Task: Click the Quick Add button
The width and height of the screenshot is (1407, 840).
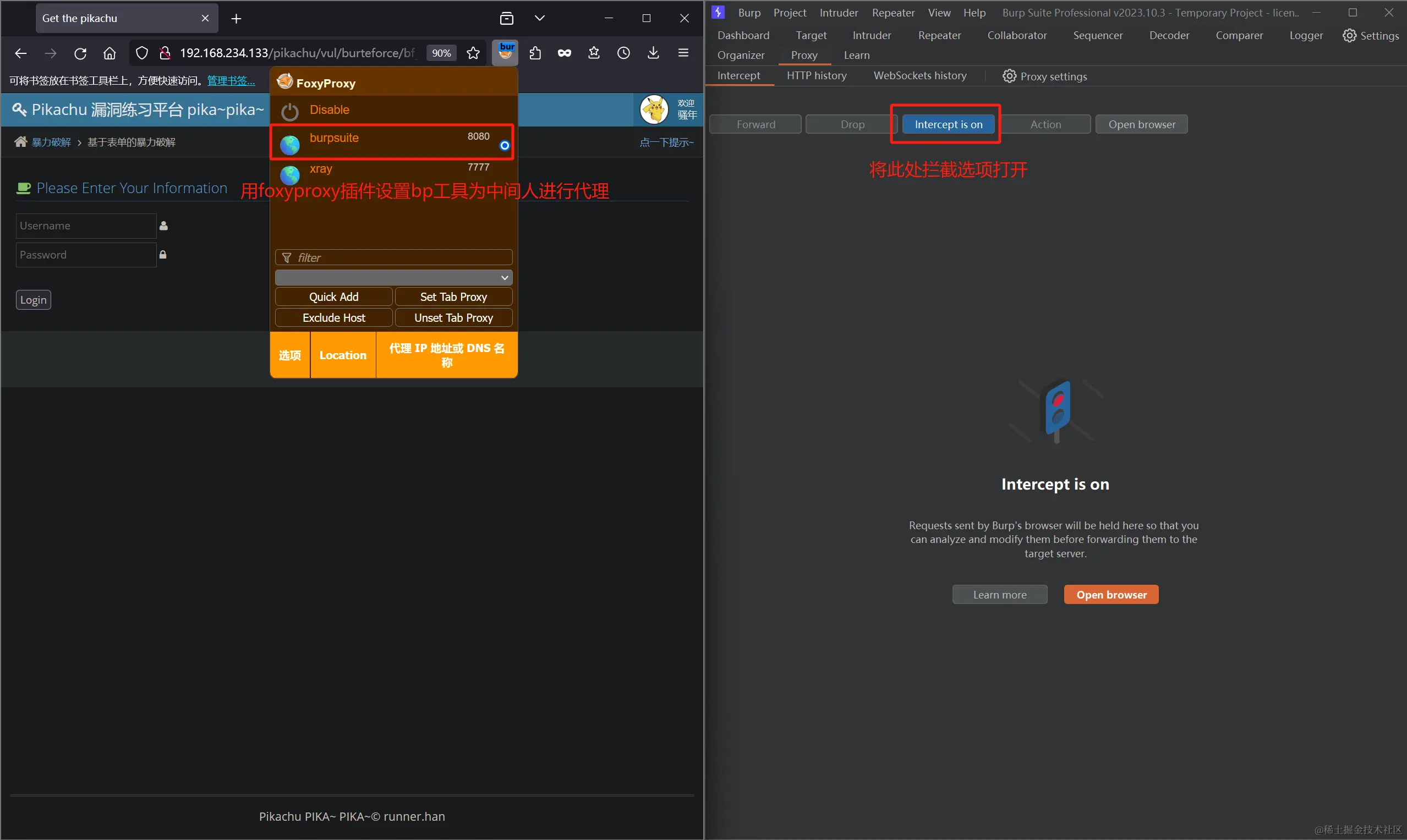Action: pyautogui.click(x=333, y=297)
